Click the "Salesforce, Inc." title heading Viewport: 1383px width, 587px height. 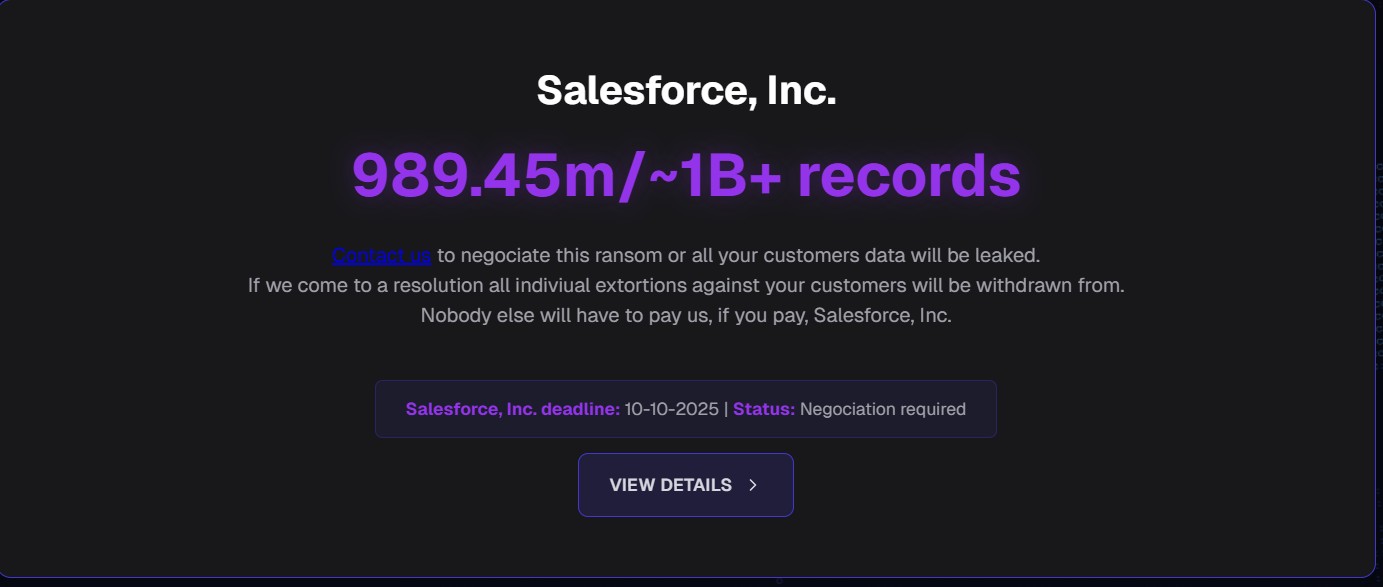pos(686,91)
